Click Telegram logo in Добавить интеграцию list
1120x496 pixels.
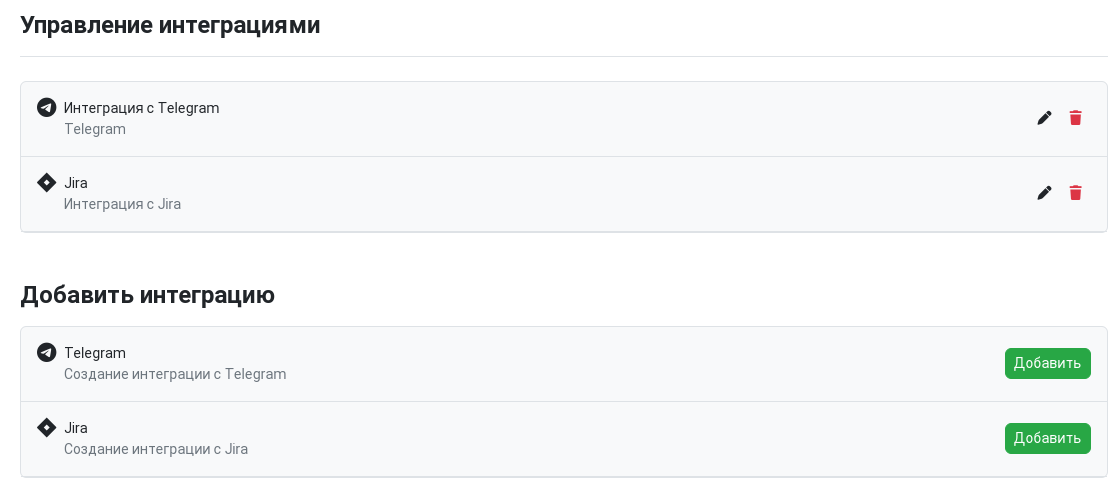[x=46, y=353]
